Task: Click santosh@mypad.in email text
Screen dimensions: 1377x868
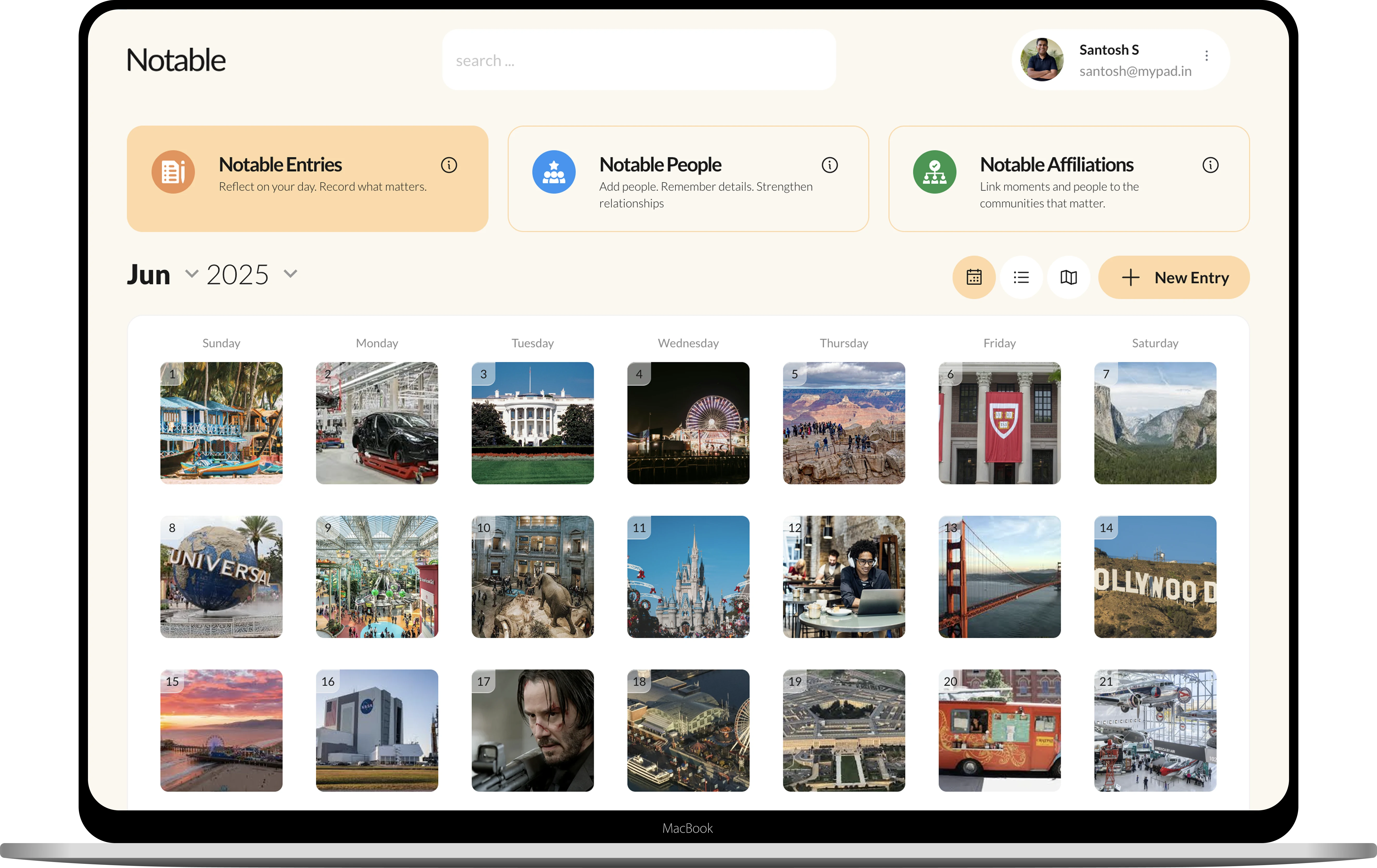Action: 1135,71
